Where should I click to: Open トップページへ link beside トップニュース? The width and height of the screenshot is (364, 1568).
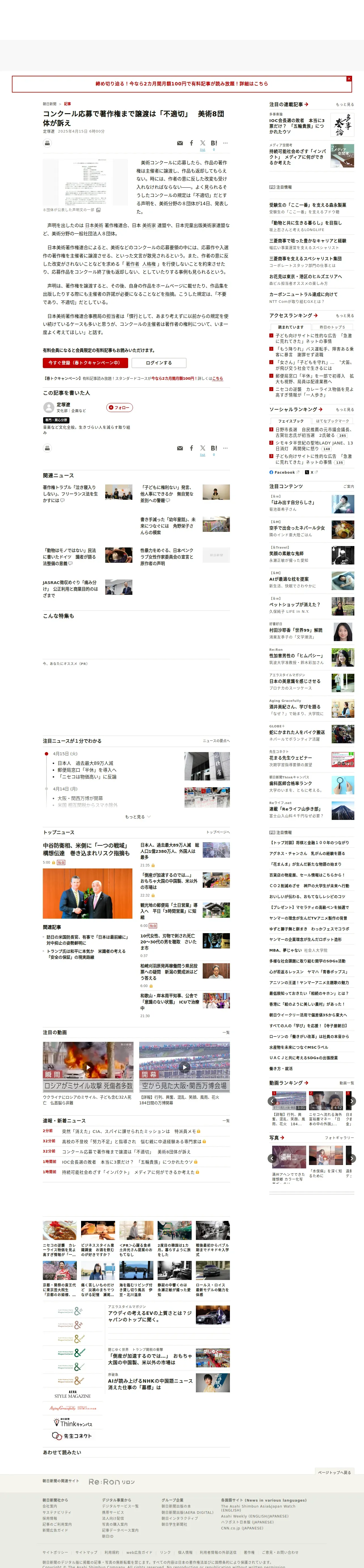[218, 832]
